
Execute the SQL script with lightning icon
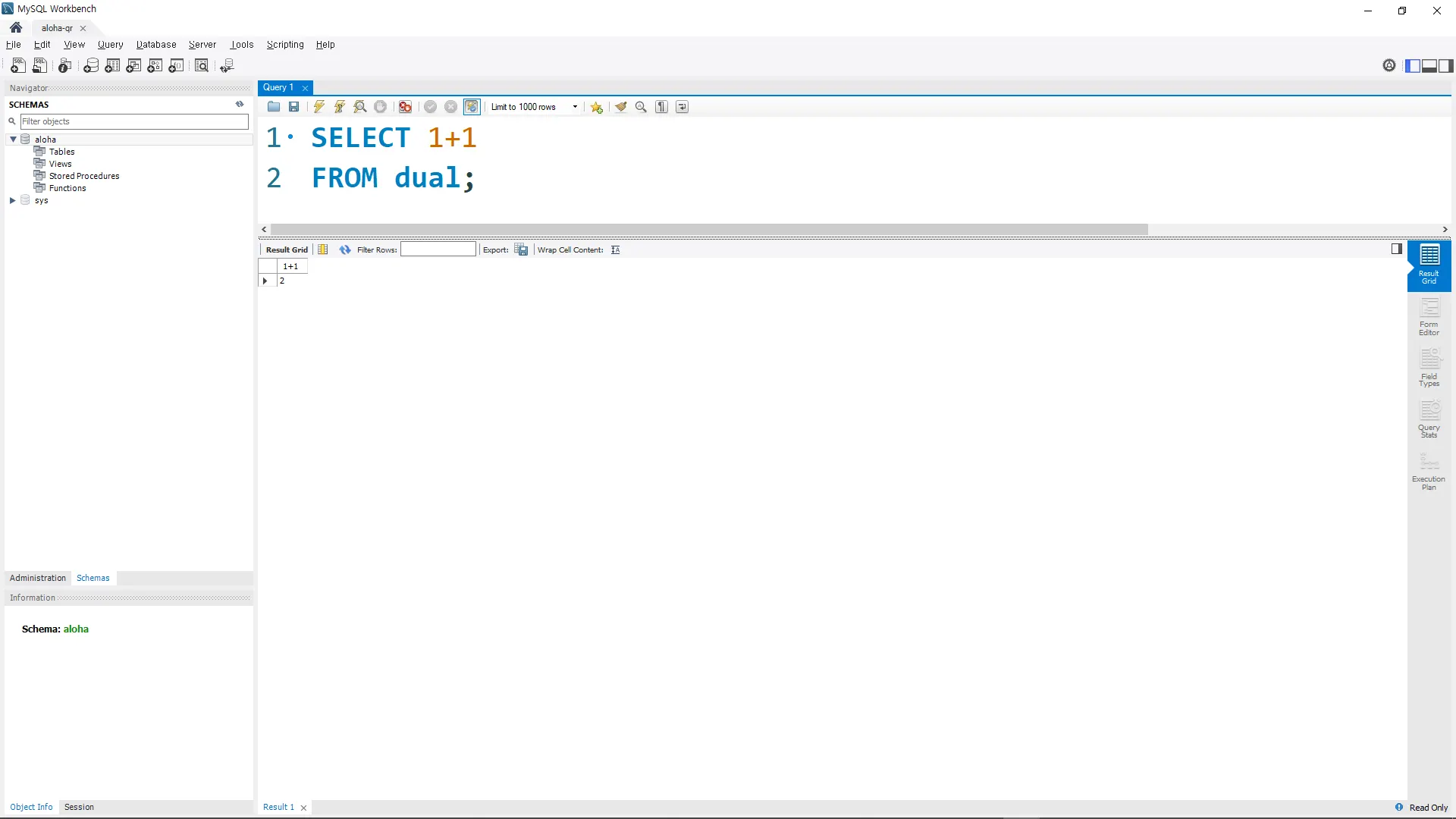(x=319, y=107)
